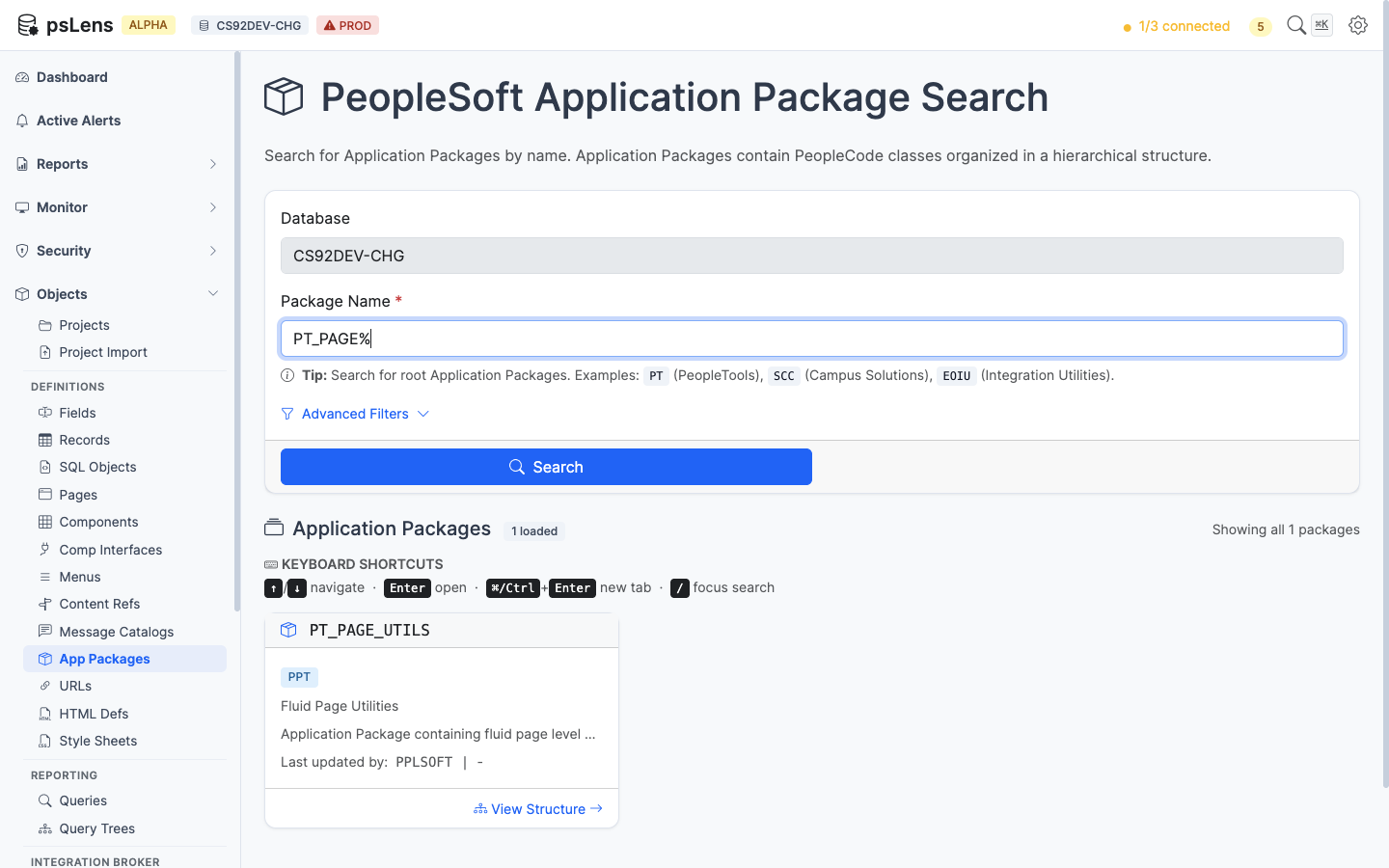Click the Objects cube icon in sidebar
Viewport: 1389px width, 868px height.
coord(22,294)
